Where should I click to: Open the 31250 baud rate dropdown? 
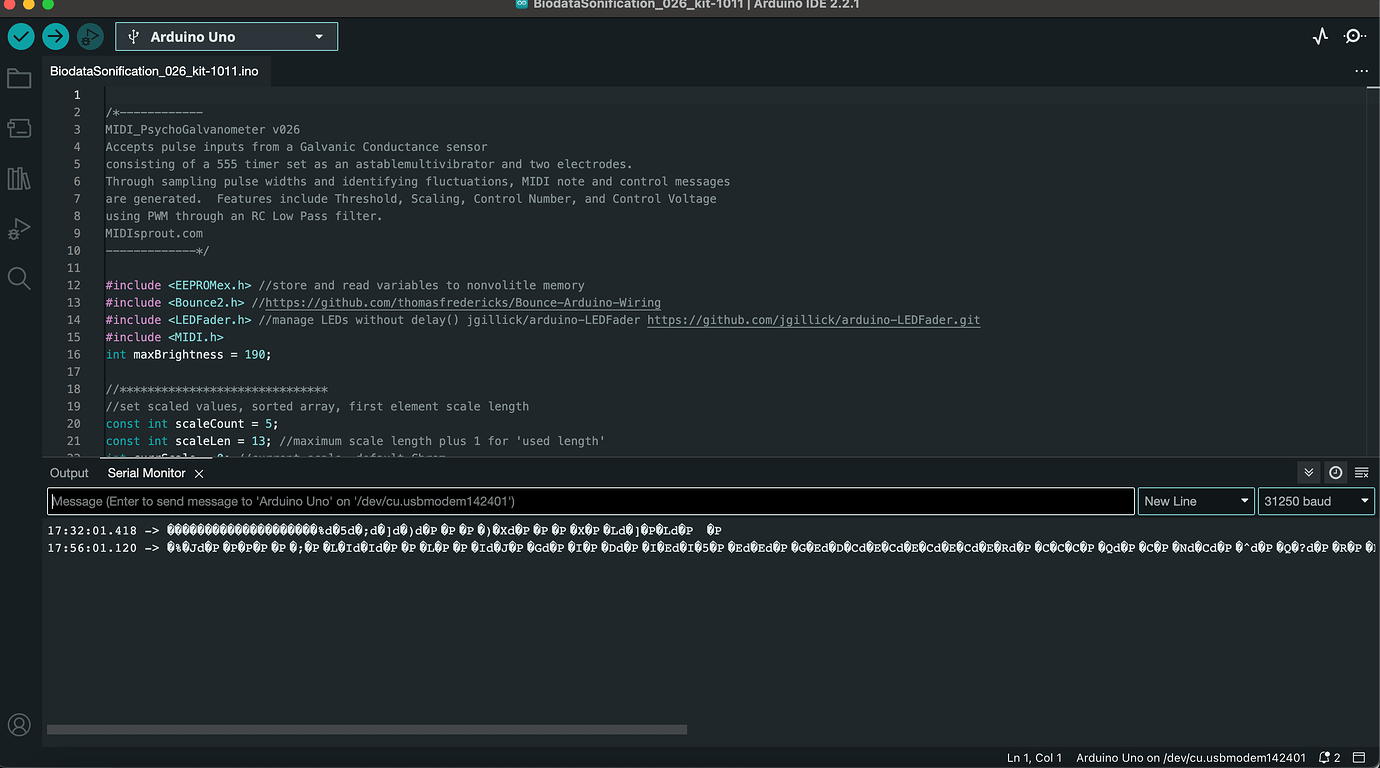(x=1316, y=500)
